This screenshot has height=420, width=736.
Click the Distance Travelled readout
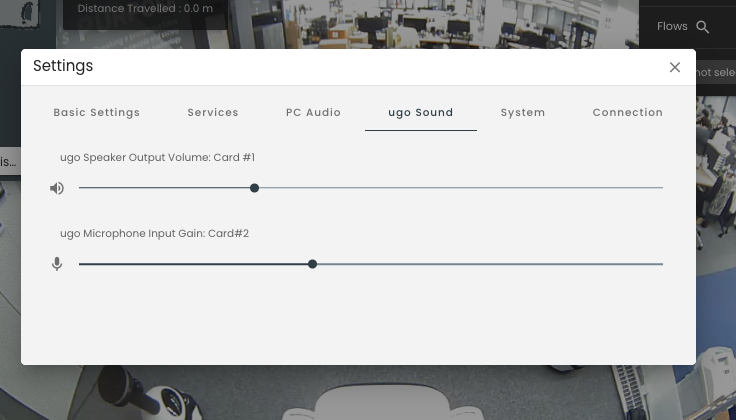click(x=145, y=8)
